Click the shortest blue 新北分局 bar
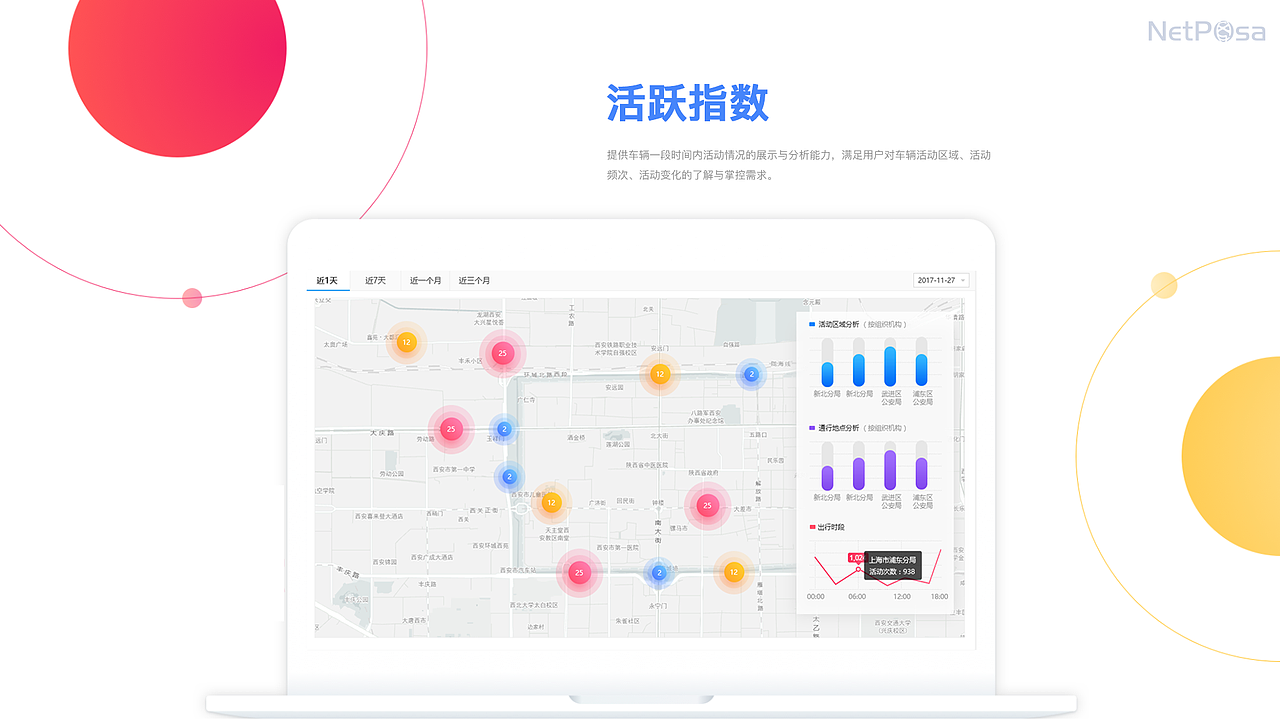The image size is (1280, 720). point(827,374)
